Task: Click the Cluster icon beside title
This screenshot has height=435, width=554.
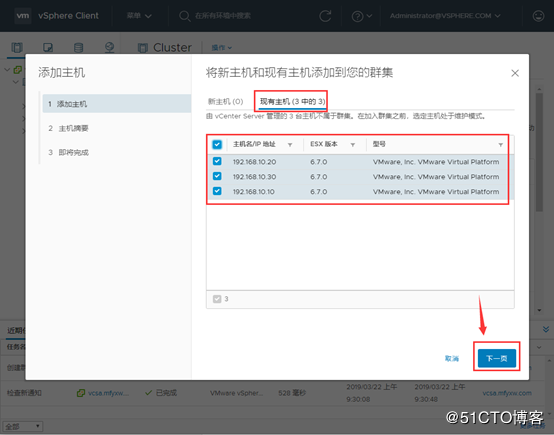Action: pyautogui.click(x=143, y=48)
